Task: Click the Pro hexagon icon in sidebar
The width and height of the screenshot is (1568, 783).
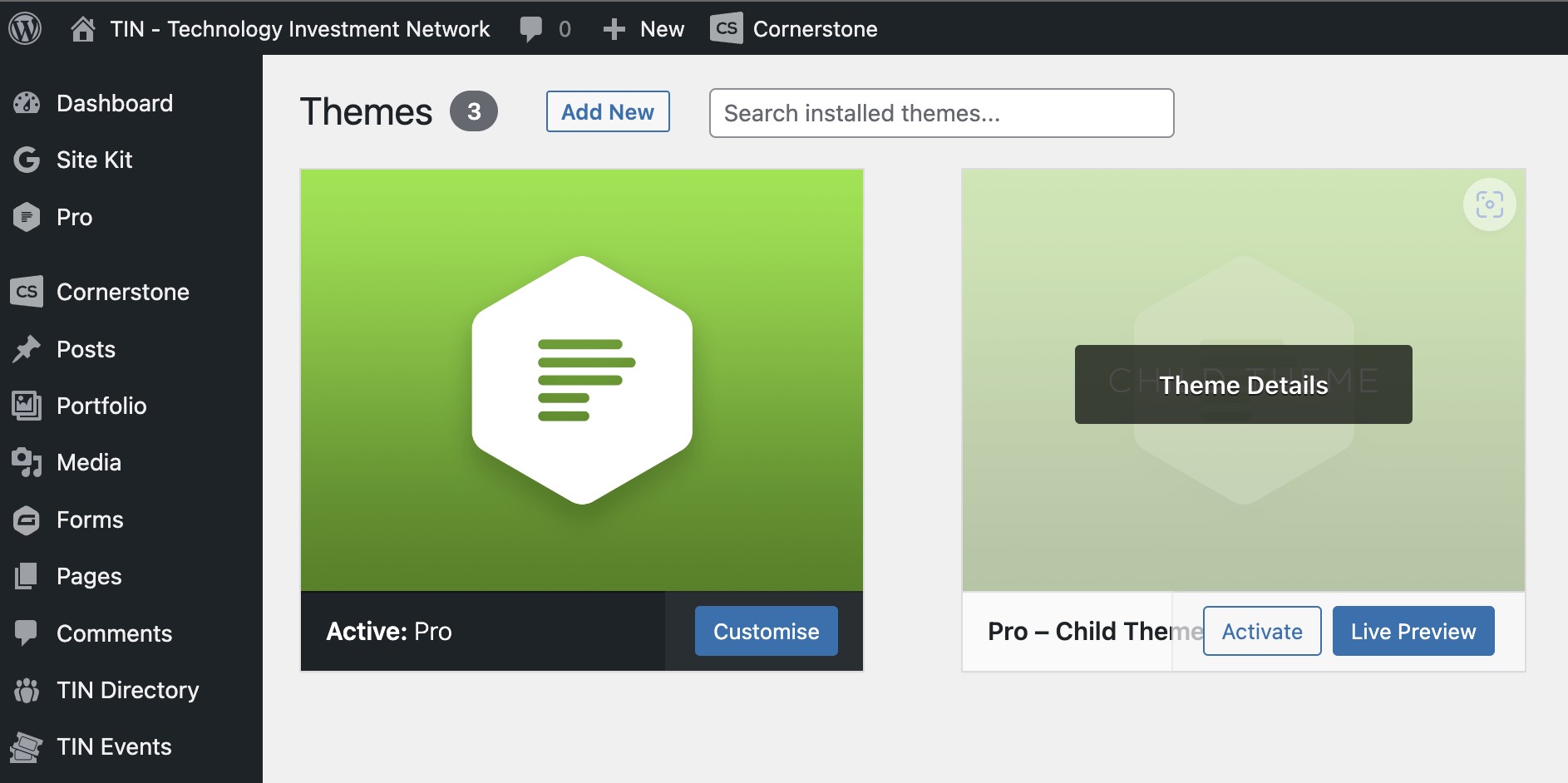Action: pos(27,217)
